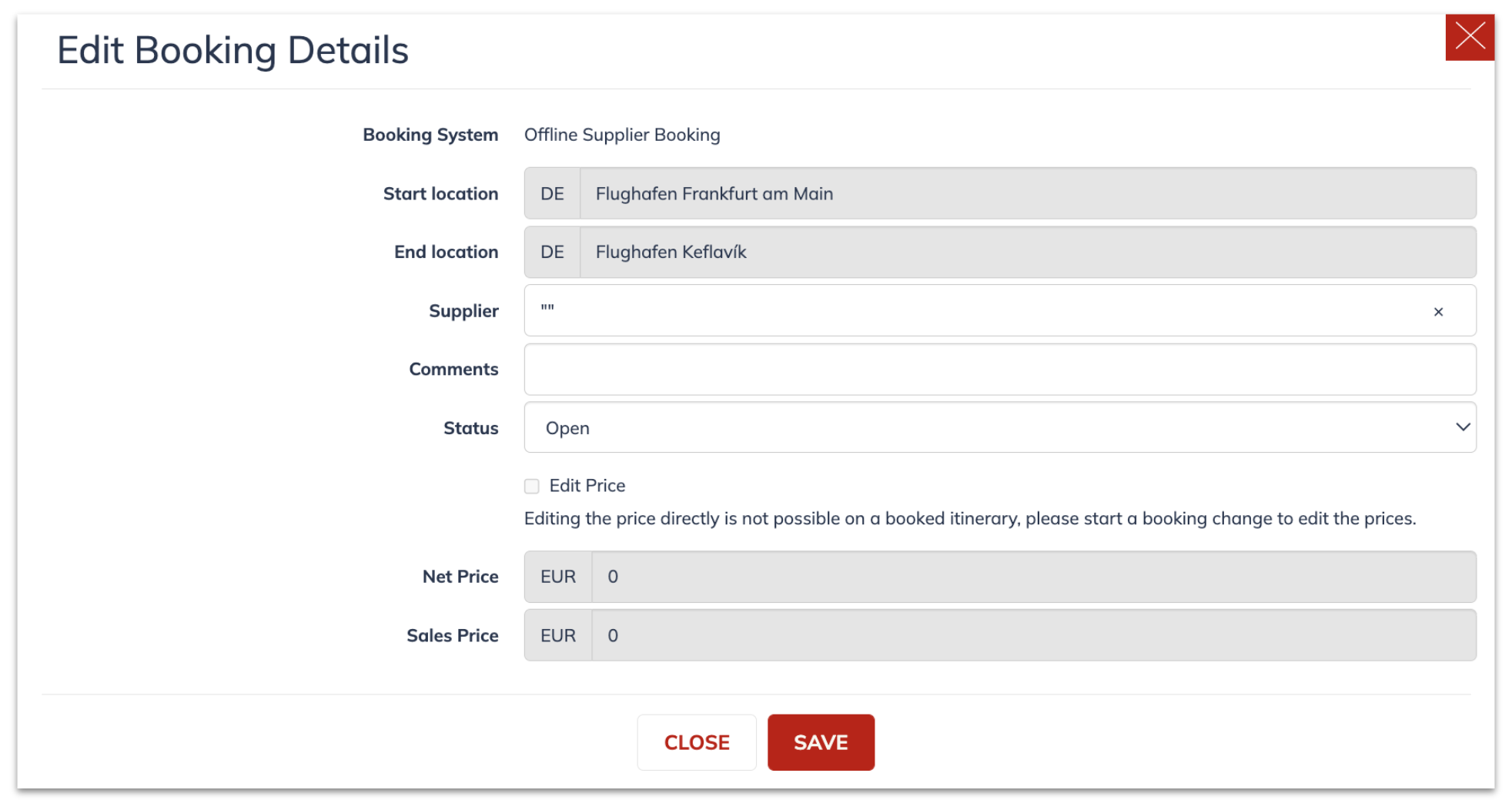Click the Sales Price amount field
The width and height of the screenshot is (1512, 810).
pyautogui.click(x=1033, y=635)
